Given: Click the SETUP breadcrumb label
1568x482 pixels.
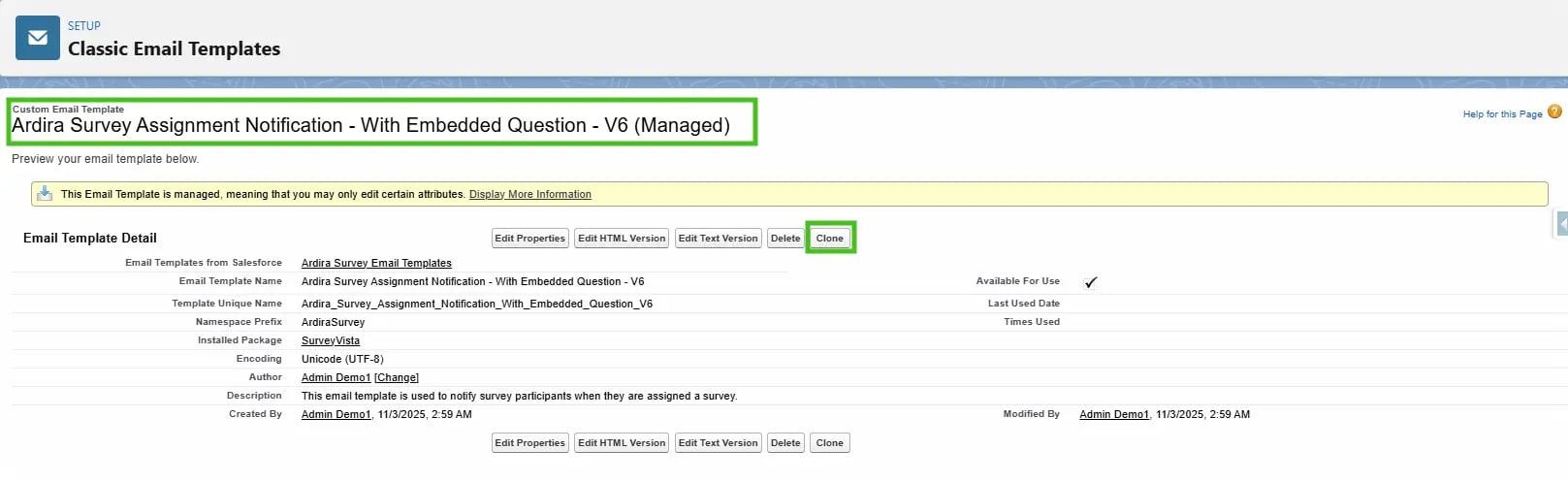Looking at the screenshot, I should click(84, 26).
